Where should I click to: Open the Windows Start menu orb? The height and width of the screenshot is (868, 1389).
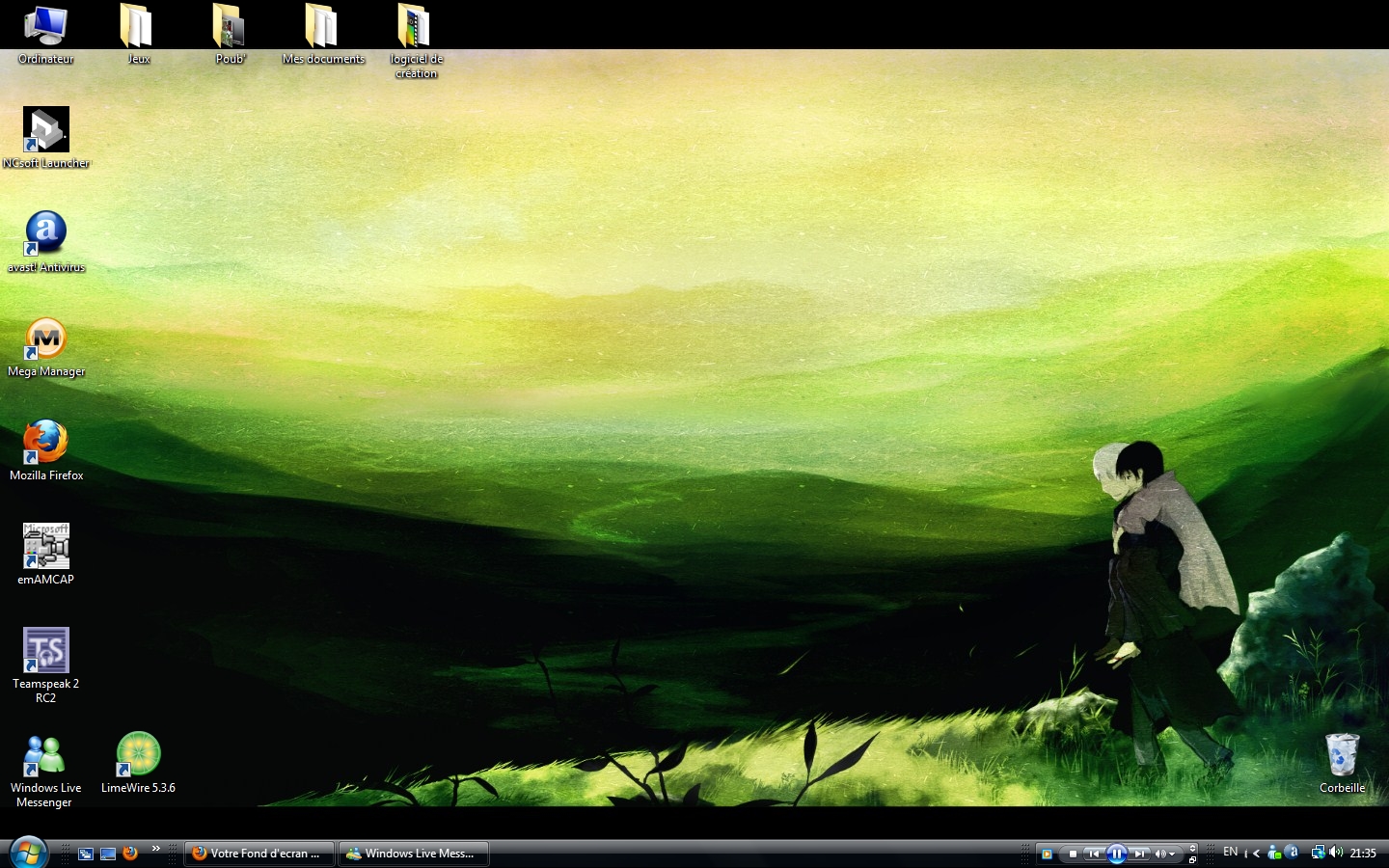point(28,853)
